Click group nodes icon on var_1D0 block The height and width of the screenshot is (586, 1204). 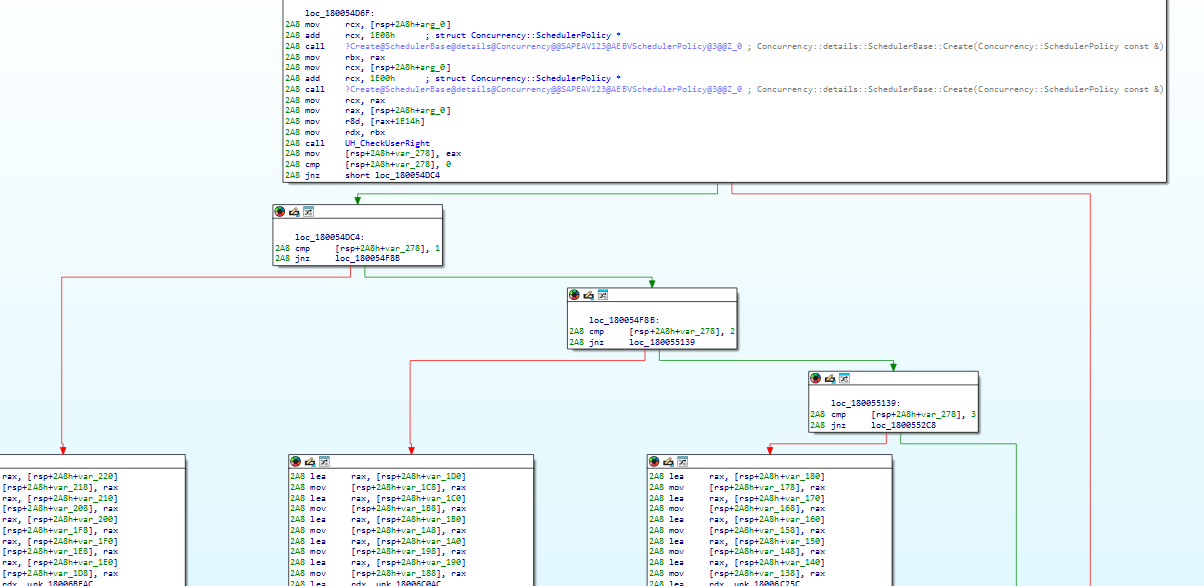point(325,461)
